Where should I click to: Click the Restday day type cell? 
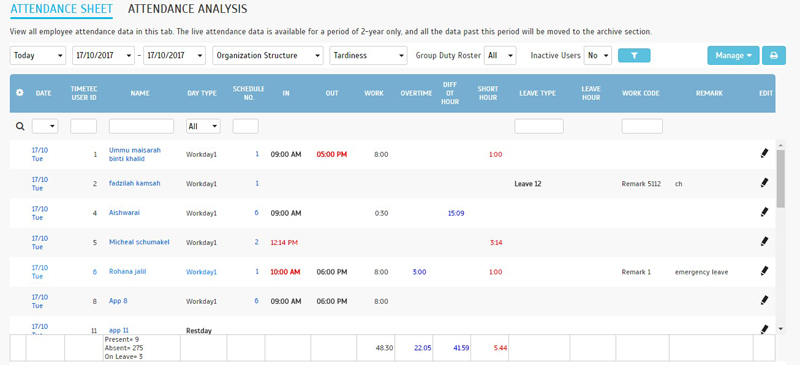click(x=199, y=331)
